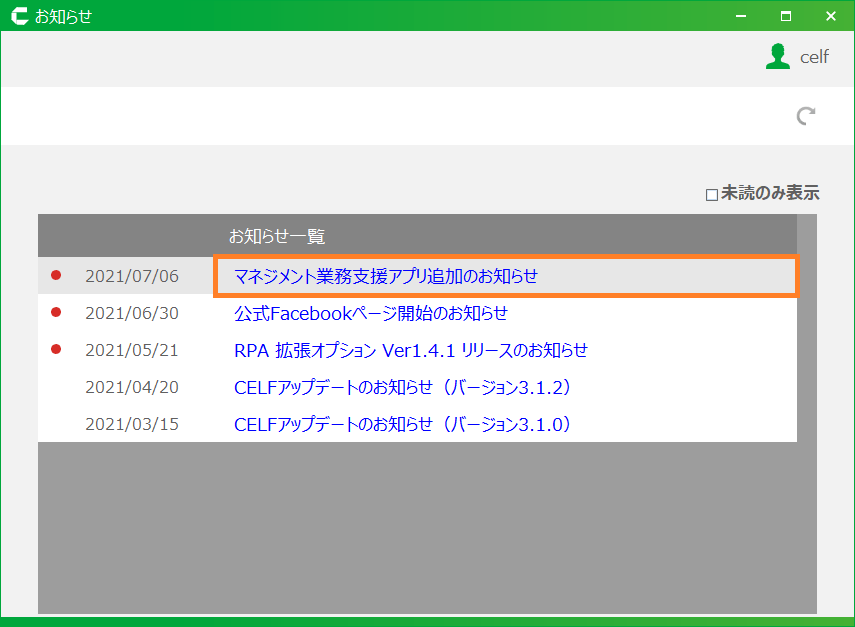Enable the 未読のみ表示 checkbox
855x627 pixels.
click(x=712, y=195)
